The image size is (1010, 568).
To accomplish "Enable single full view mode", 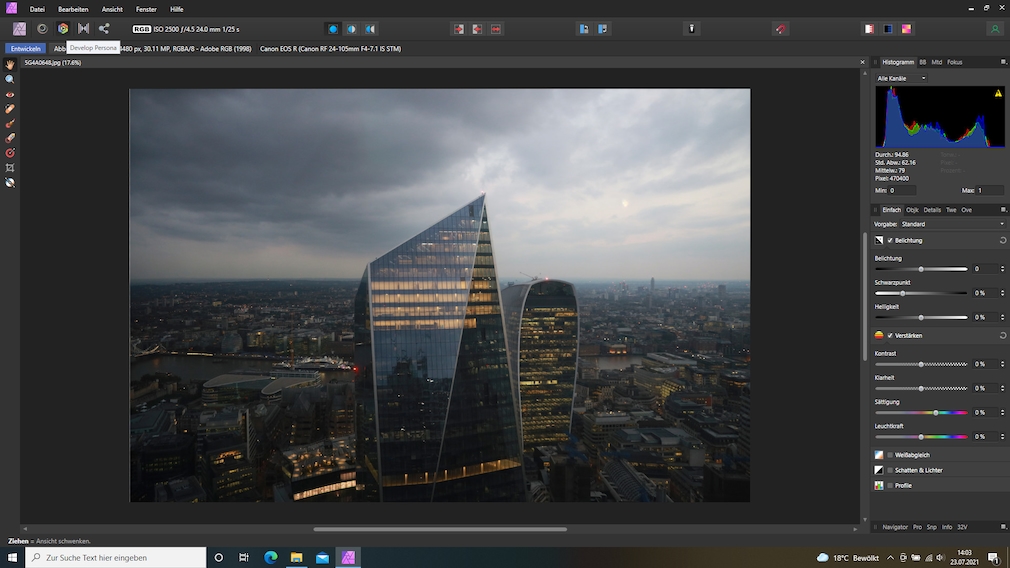I will [x=333, y=29].
